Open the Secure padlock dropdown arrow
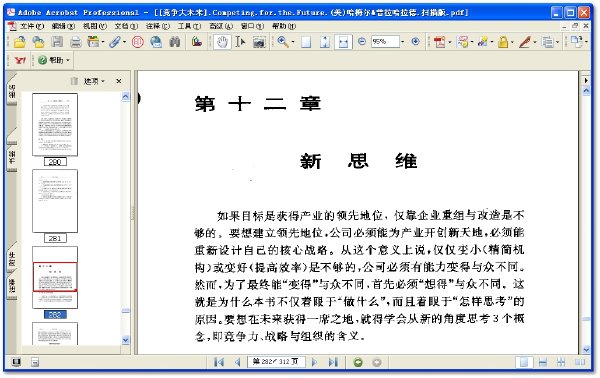 click(512, 42)
